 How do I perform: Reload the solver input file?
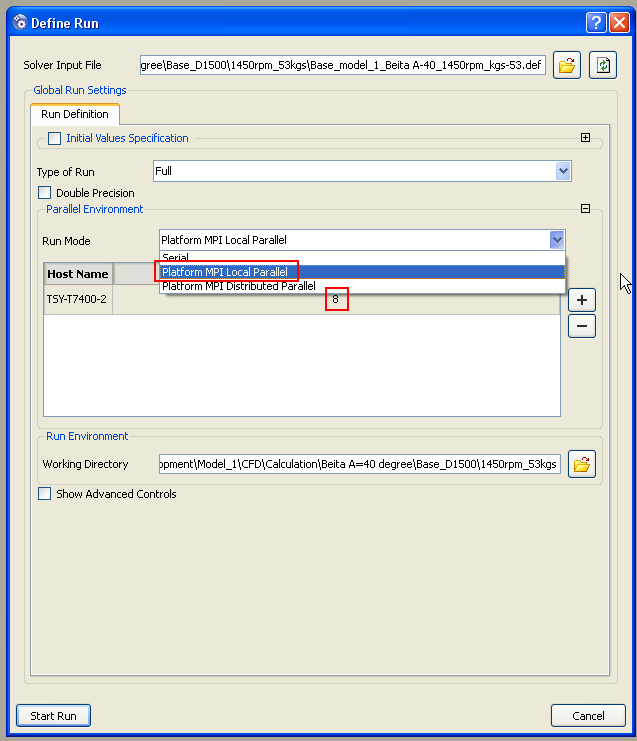tap(602, 66)
